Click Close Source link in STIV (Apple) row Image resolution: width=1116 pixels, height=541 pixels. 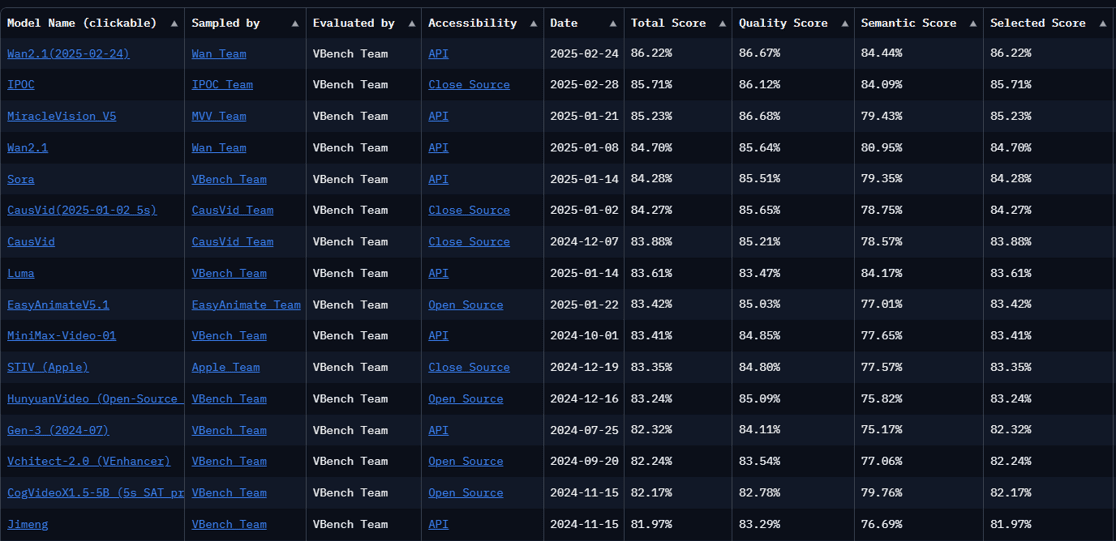pos(469,367)
